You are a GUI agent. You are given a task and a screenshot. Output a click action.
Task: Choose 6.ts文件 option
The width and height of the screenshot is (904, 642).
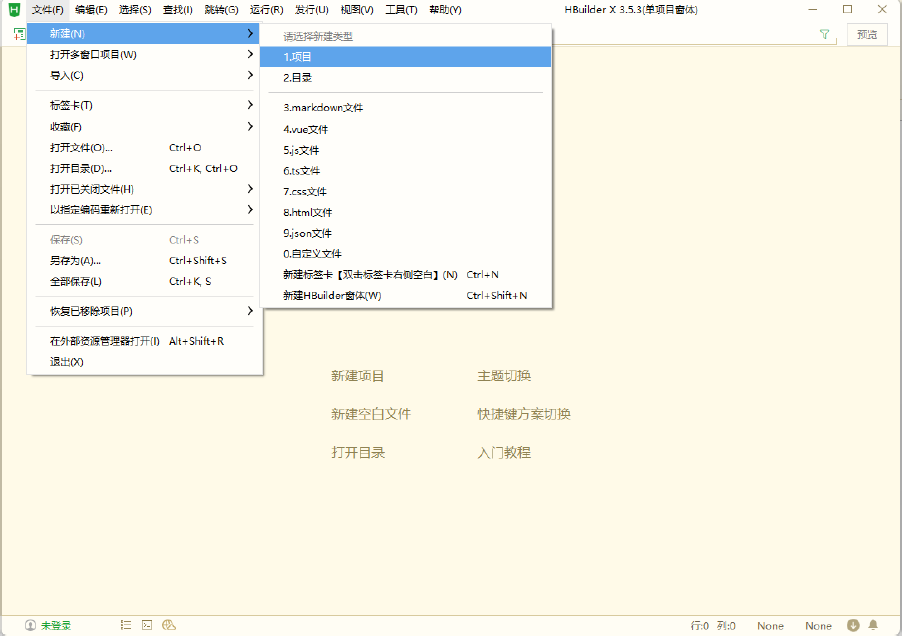[406, 171]
